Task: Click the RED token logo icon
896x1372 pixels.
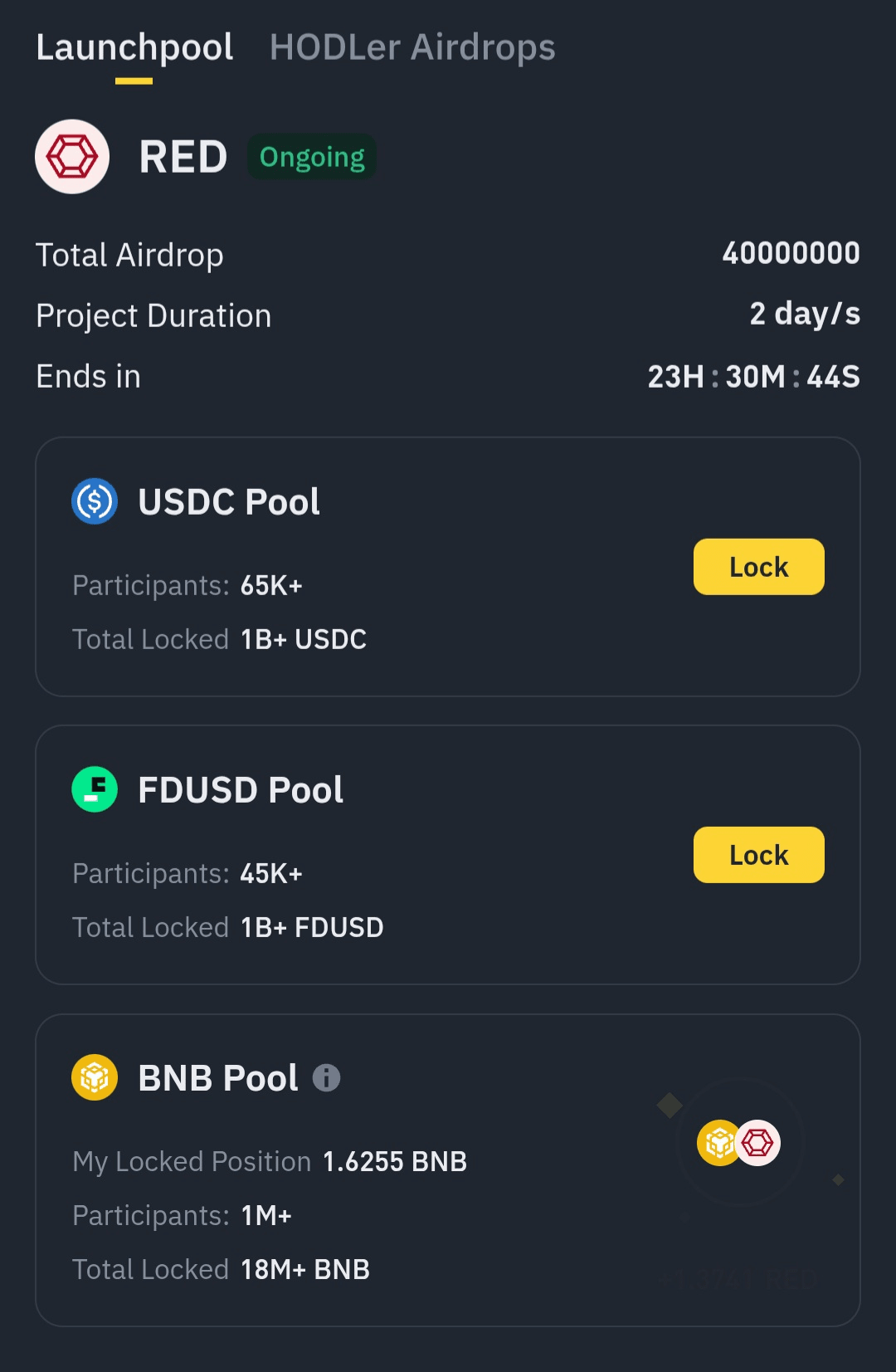Action: 72,157
